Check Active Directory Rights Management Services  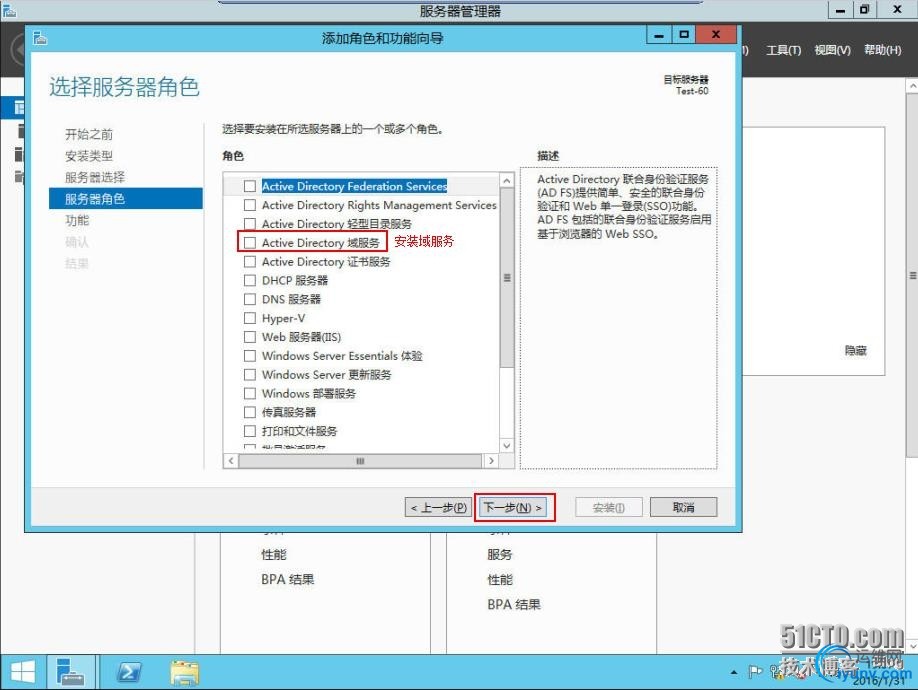(x=250, y=205)
